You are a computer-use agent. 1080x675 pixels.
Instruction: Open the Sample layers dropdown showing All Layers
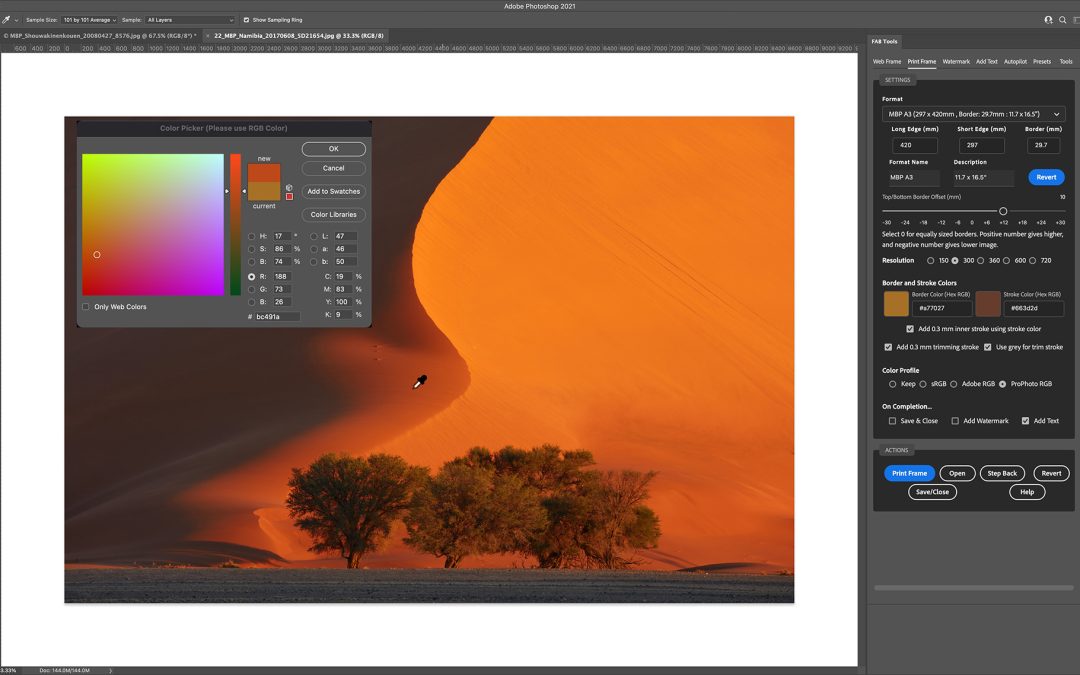[x=190, y=19]
